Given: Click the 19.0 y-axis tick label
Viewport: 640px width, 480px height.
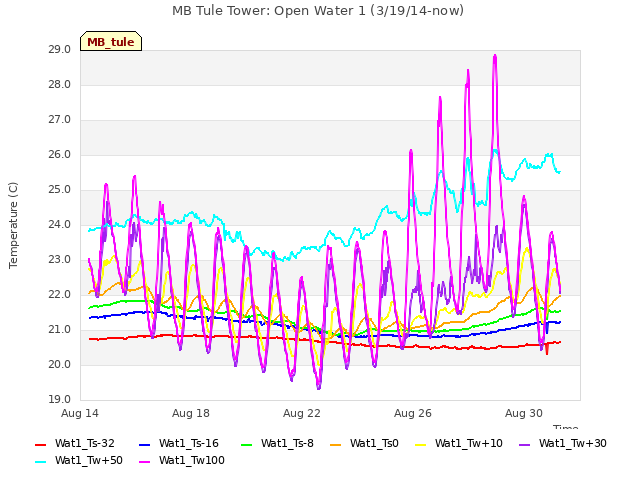Looking at the screenshot, I should [x=60, y=400].
